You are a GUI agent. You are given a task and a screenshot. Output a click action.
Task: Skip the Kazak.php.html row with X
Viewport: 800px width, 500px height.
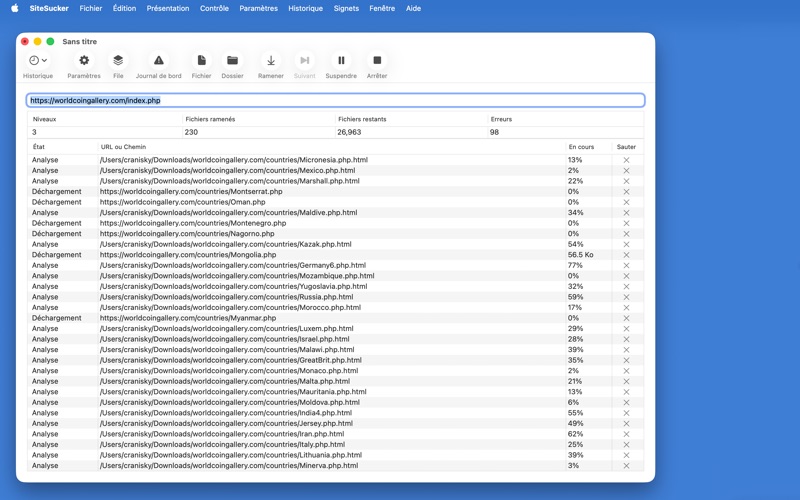tap(626, 244)
